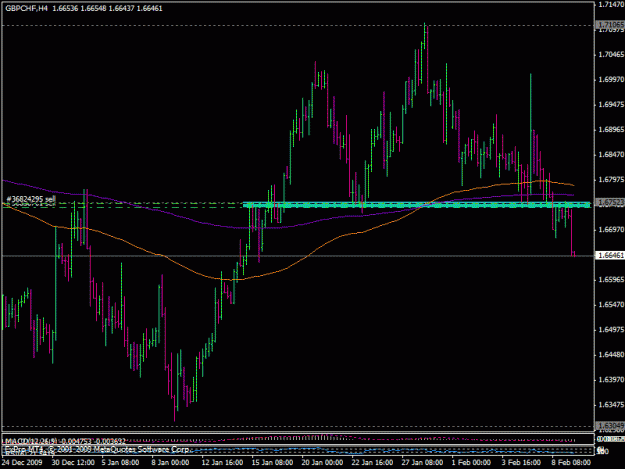Viewport: 625px width, 469px height.
Task: Select the white horizontal current price line
Action: click(x=298, y=256)
